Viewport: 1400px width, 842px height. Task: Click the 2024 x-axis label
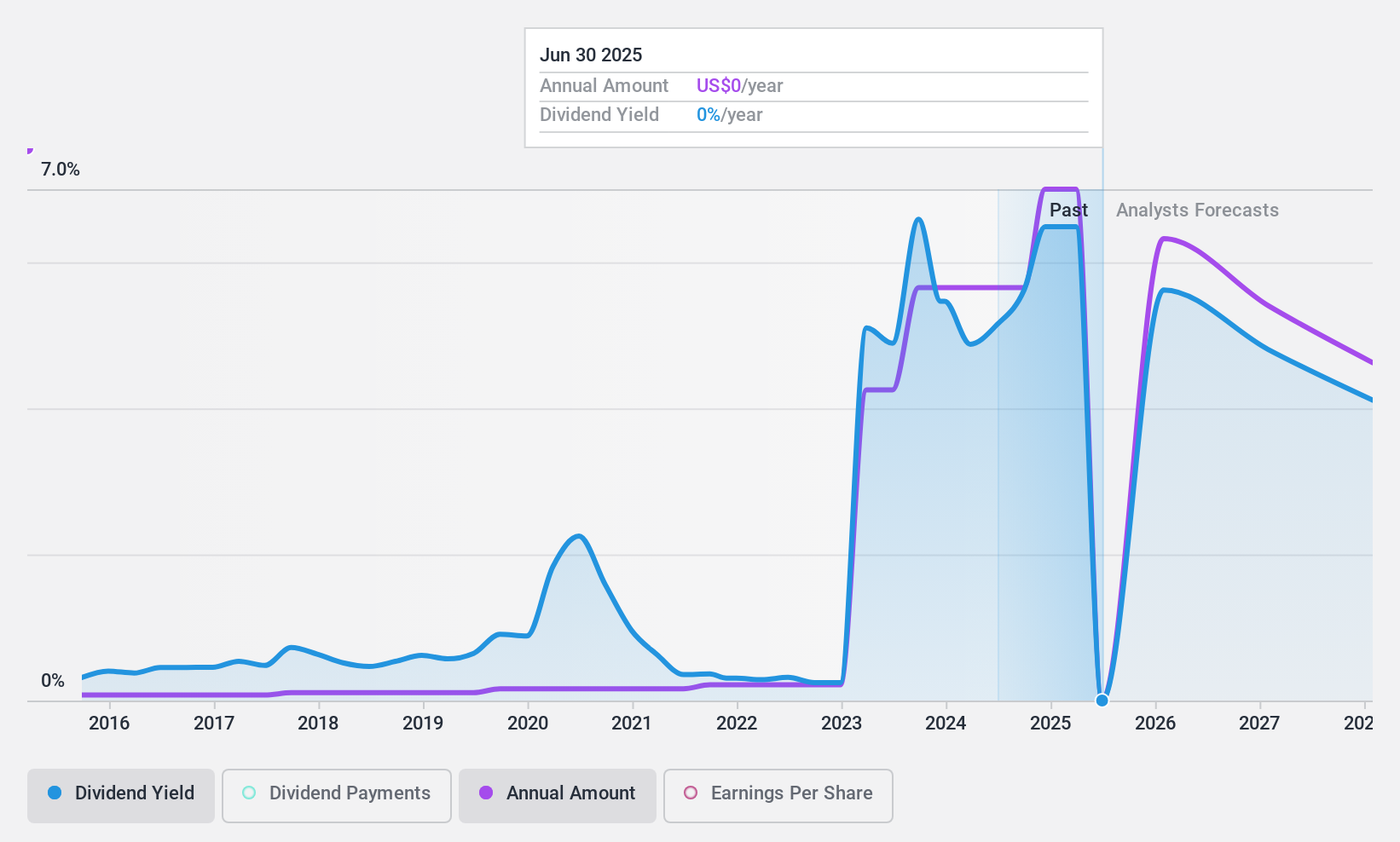(x=946, y=724)
